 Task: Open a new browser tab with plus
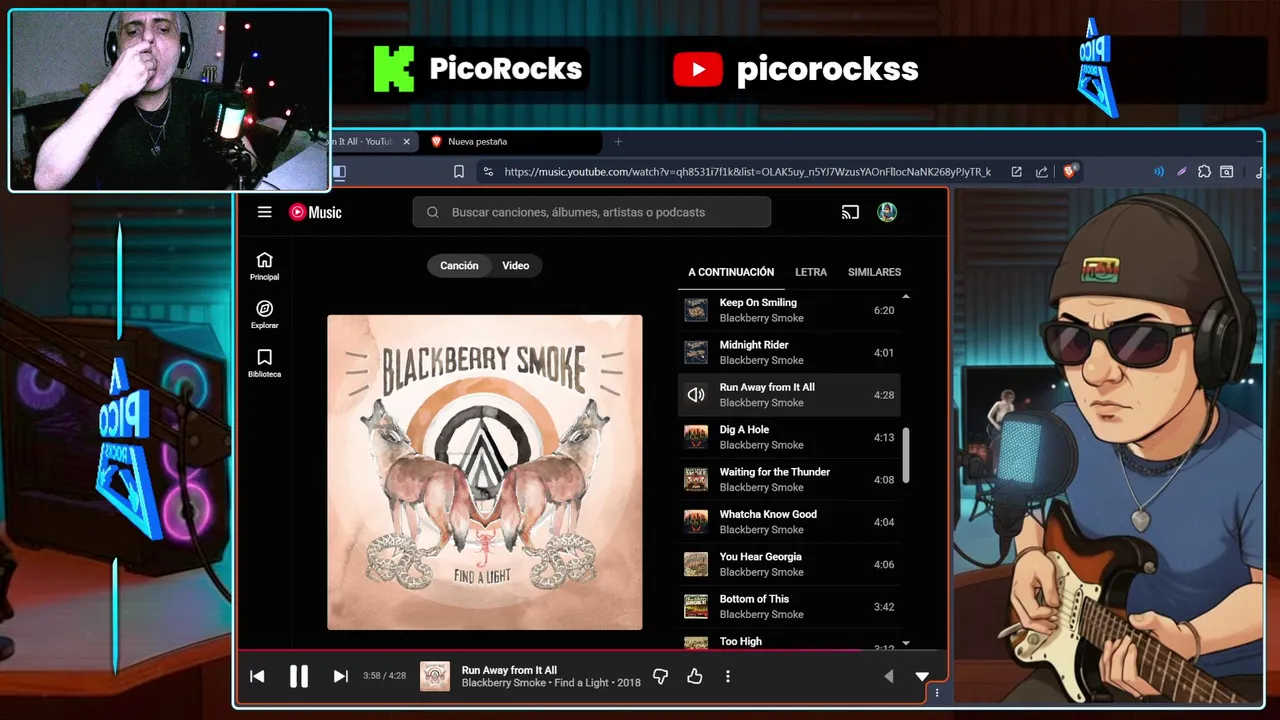coord(618,142)
